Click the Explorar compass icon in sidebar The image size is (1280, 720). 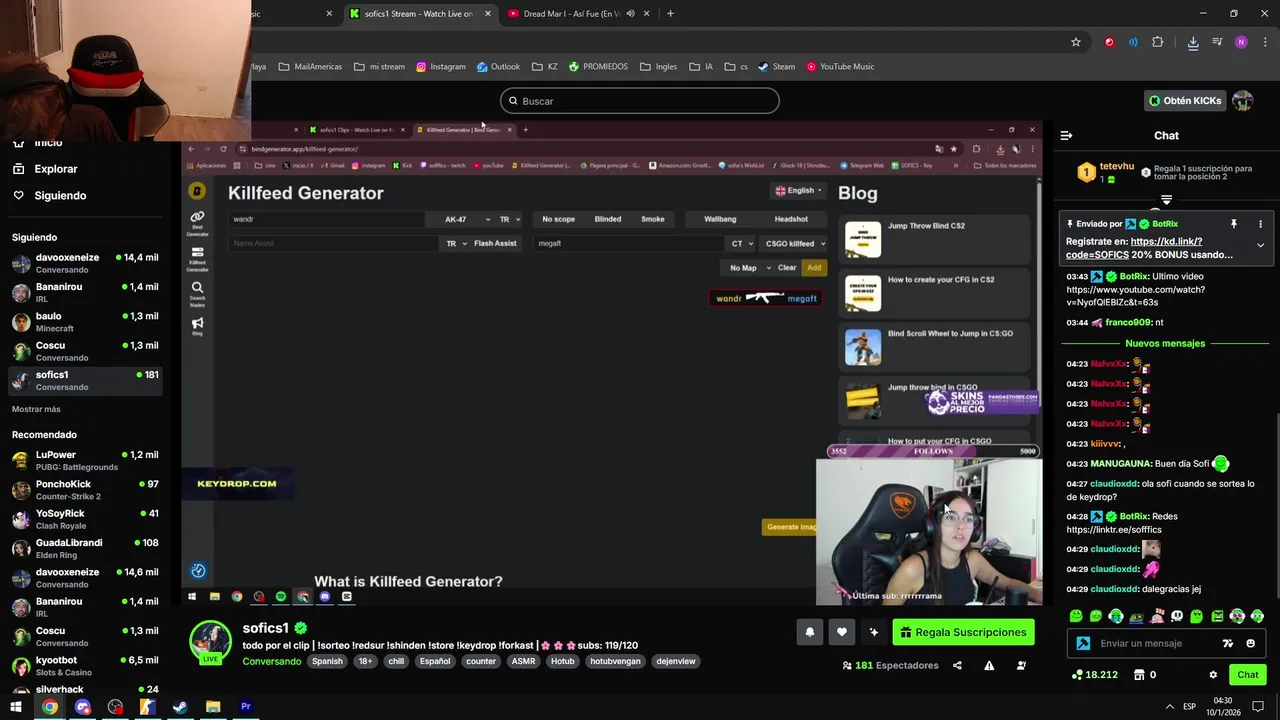point(18,169)
